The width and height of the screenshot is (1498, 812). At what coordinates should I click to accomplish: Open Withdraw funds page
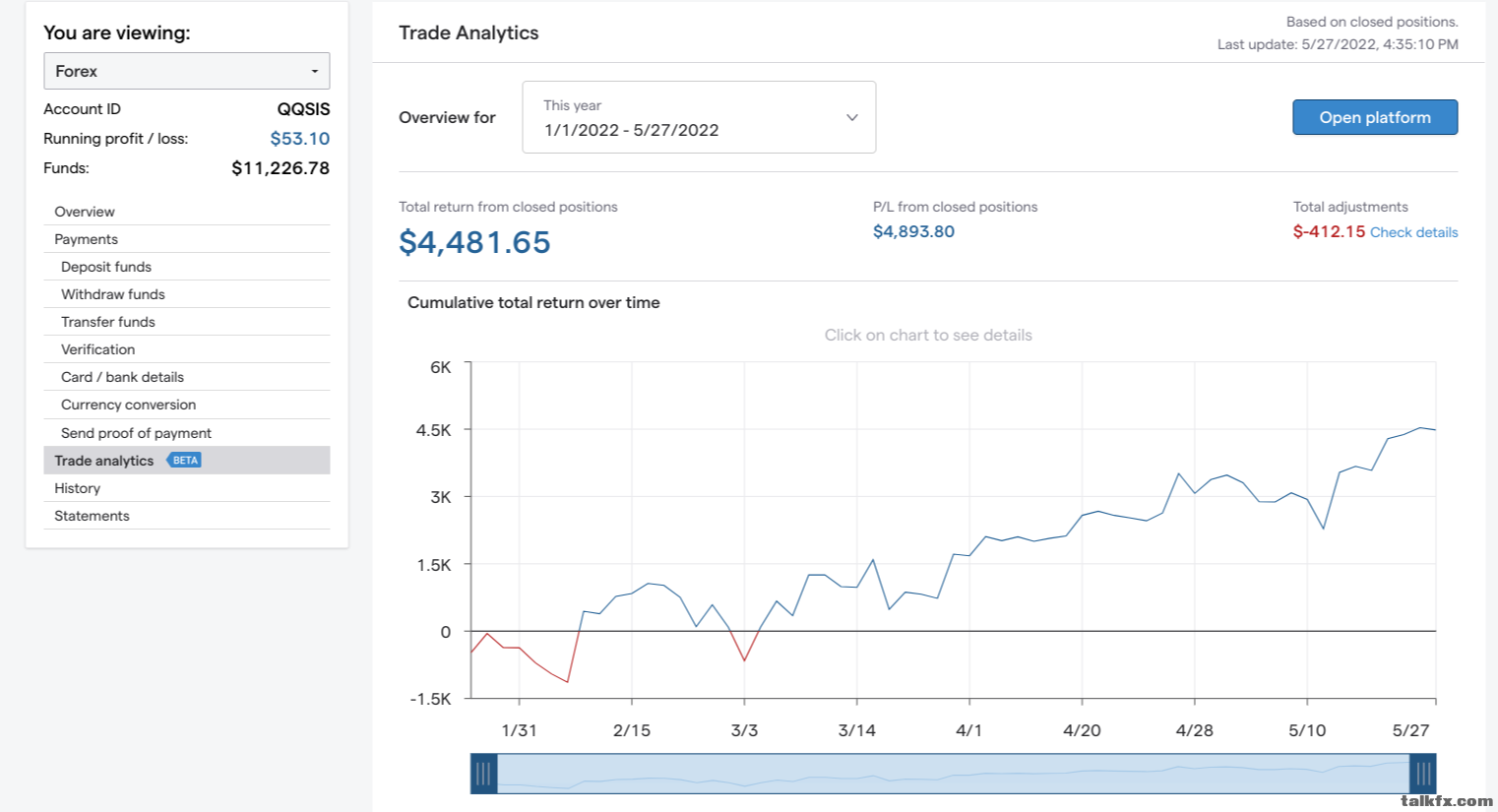click(x=187, y=294)
